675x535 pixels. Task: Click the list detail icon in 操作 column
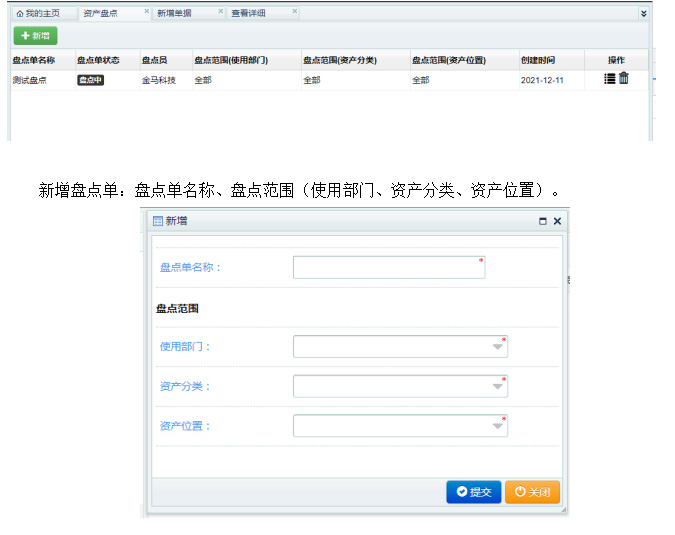(x=610, y=79)
